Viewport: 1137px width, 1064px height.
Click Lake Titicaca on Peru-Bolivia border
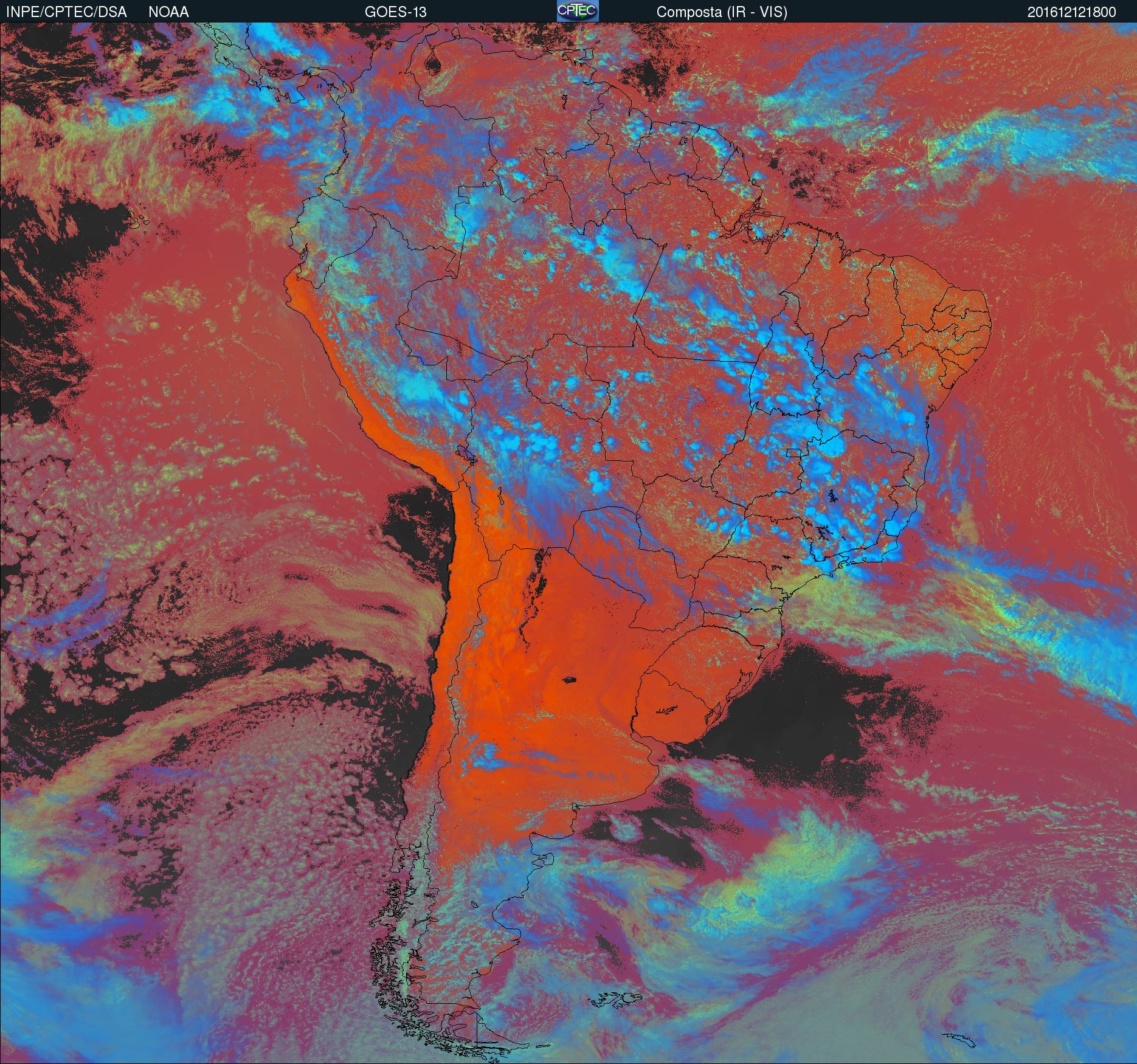tap(466, 454)
